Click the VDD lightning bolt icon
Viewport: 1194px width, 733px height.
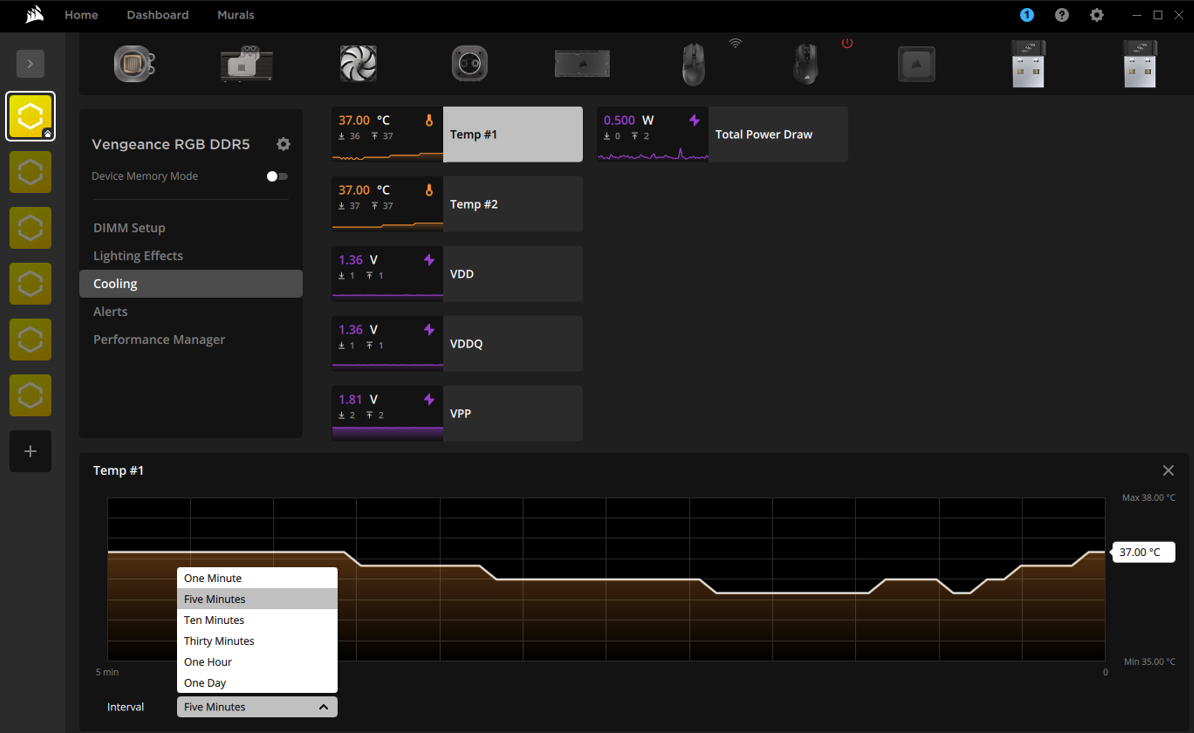tap(429, 260)
